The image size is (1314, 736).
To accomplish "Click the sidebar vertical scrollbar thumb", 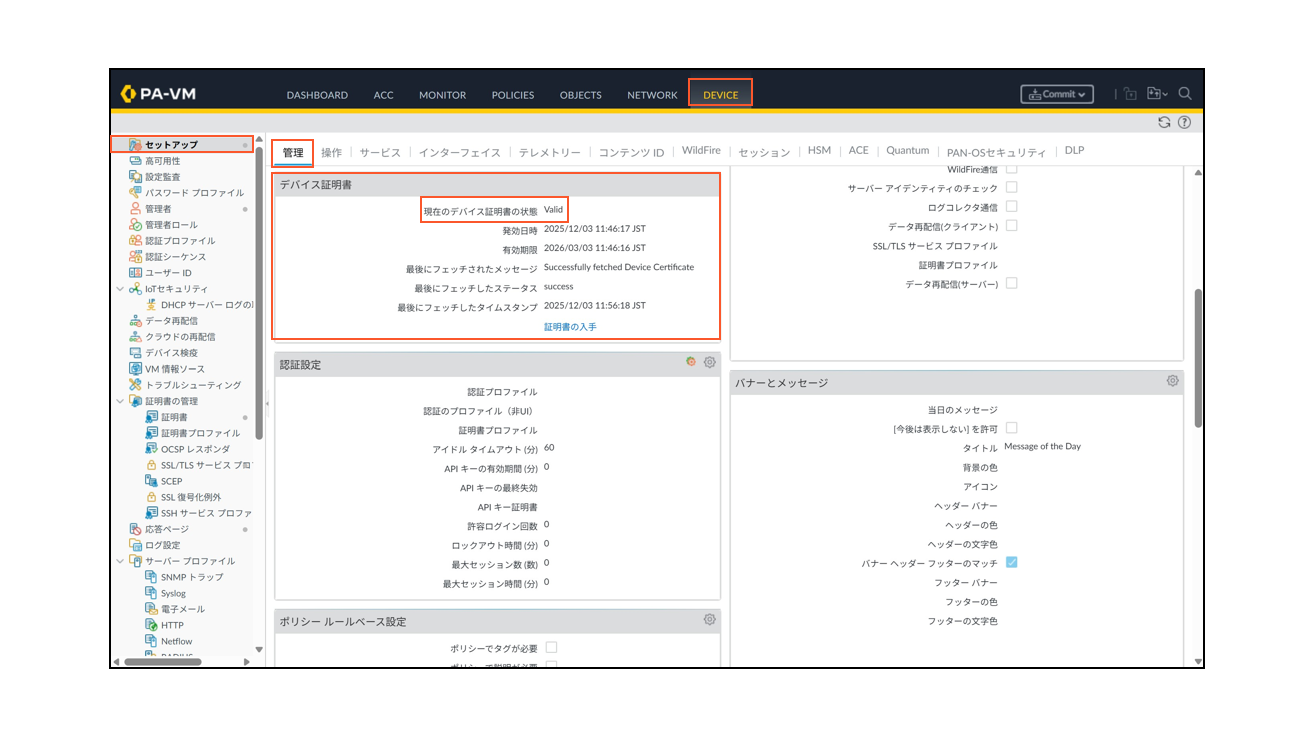I will coord(259,293).
